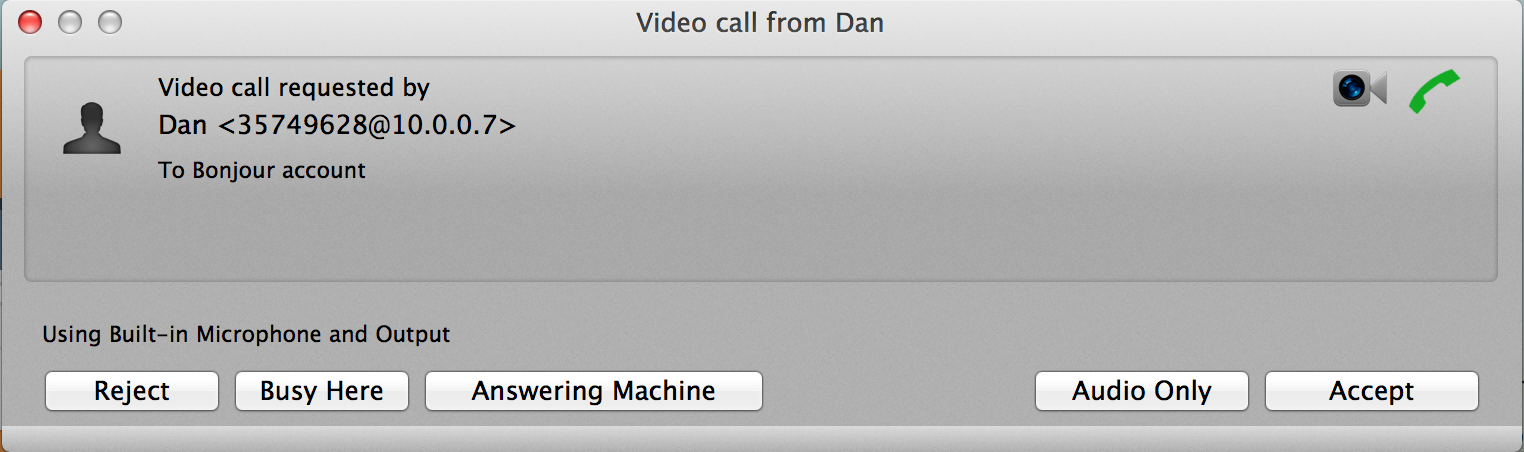Click "Using Built-in Microphone and Output" status

coord(246,334)
